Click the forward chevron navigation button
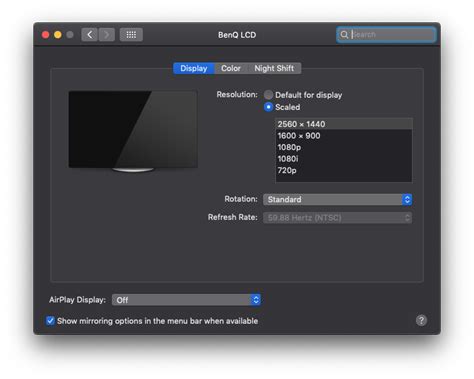This screenshot has width=474, height=379. tap(107, 35)
